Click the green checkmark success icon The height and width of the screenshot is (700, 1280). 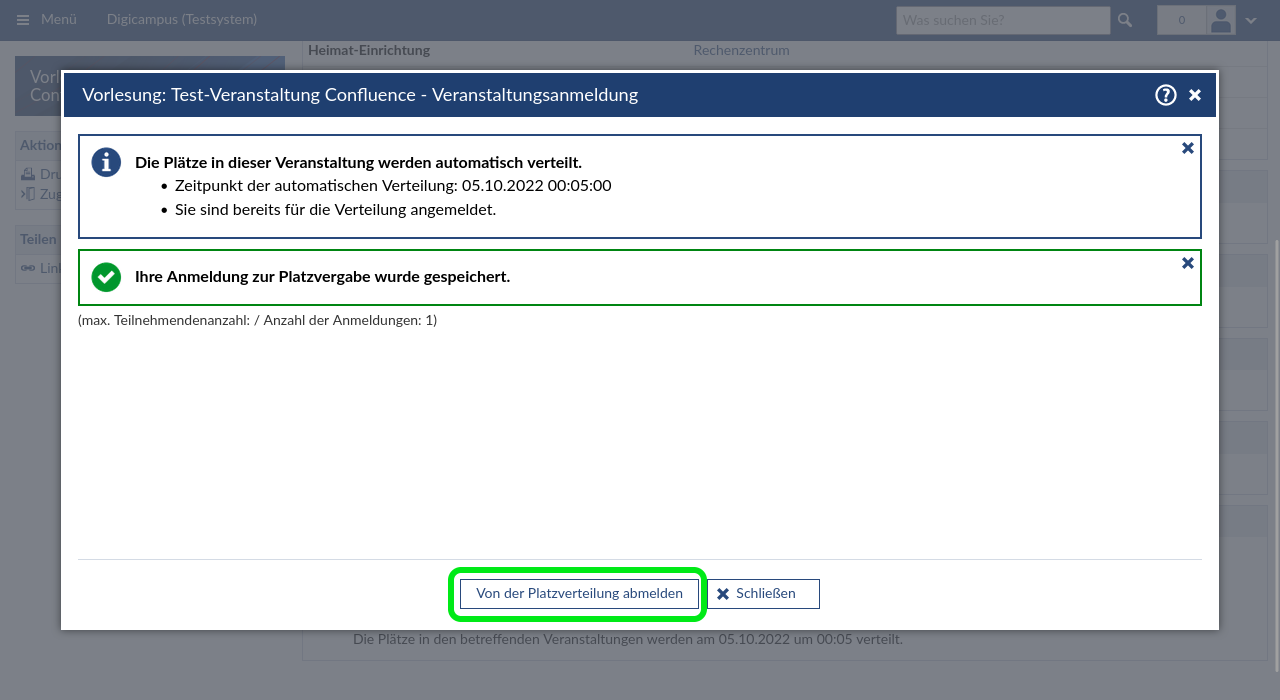106,277
